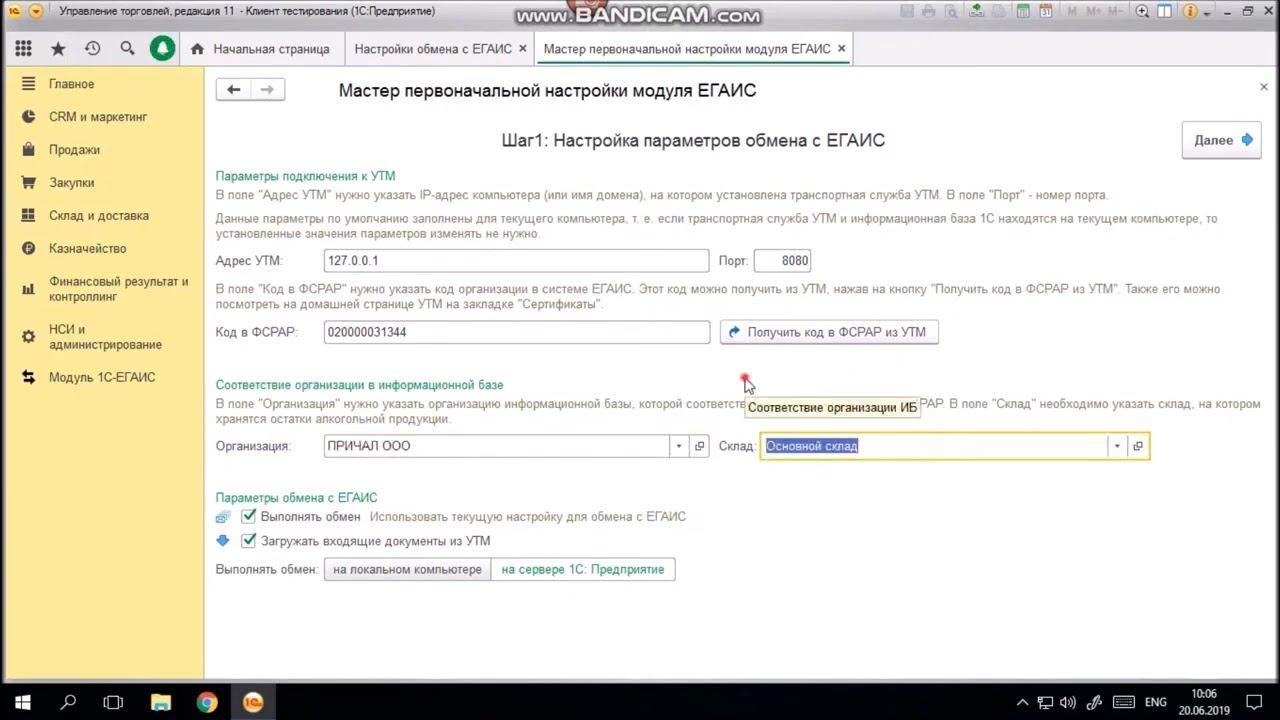1280x720 pixels.
Task: Click the back arrow navigation button
Action: (233, 90)
